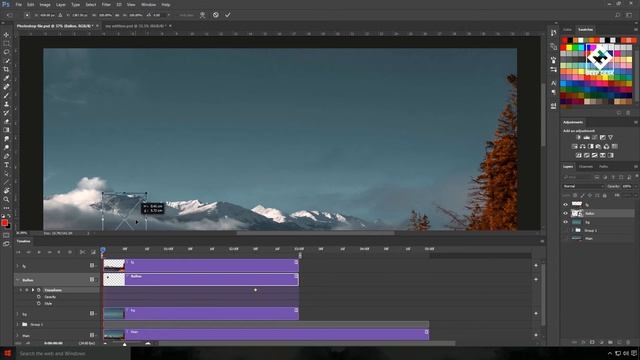Switch to warp mode icon
Viewport: 640px width, 360px height.
pyautogui.click(x=202, y=15)
